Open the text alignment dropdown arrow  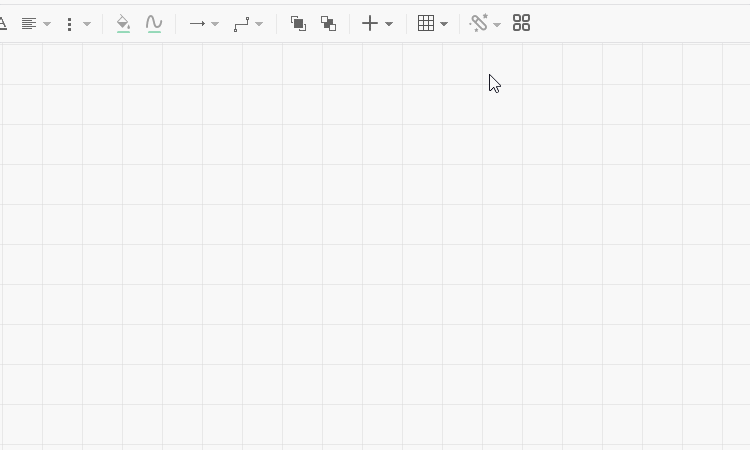pyautogui.click(x=47, y=24)
